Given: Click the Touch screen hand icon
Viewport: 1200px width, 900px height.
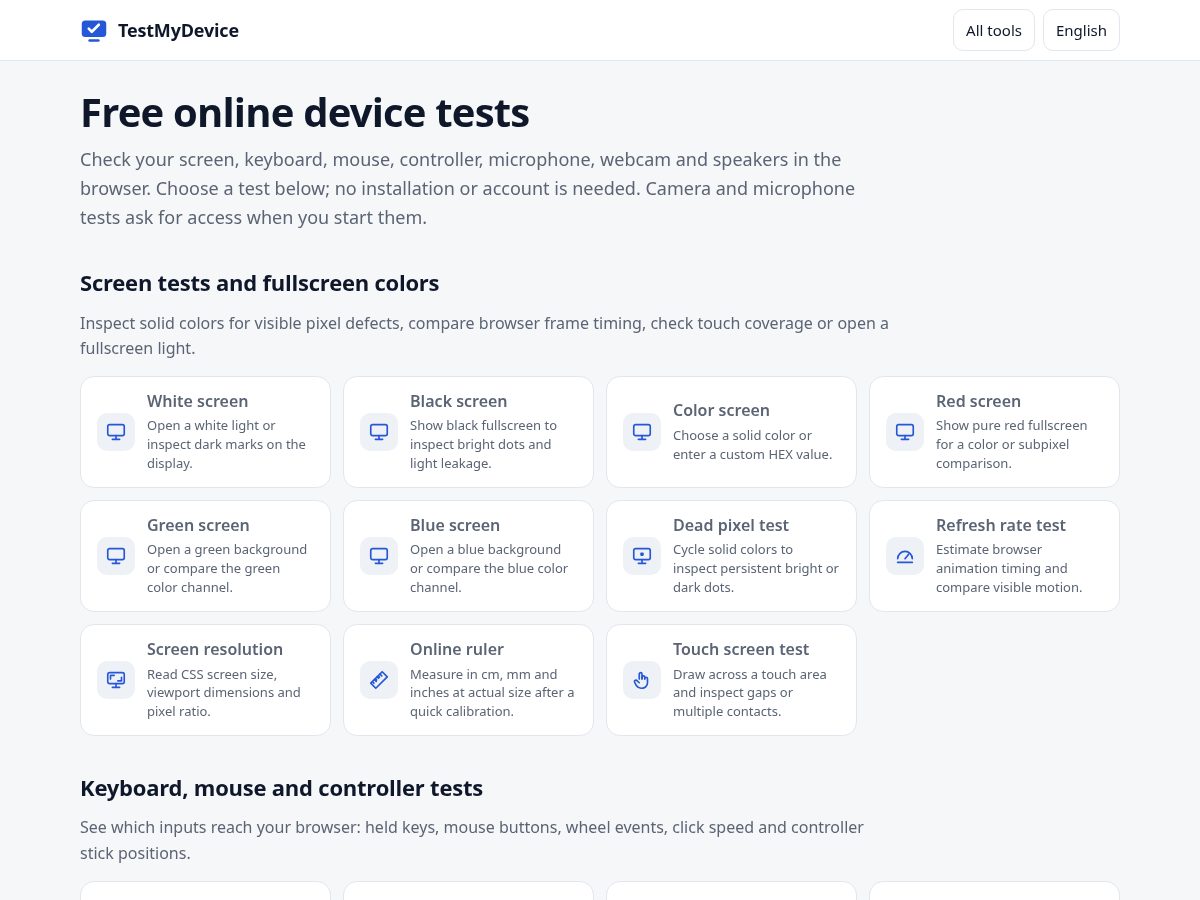Looking at the screenshot, I should pyautogui.click(x=642, y=680).
